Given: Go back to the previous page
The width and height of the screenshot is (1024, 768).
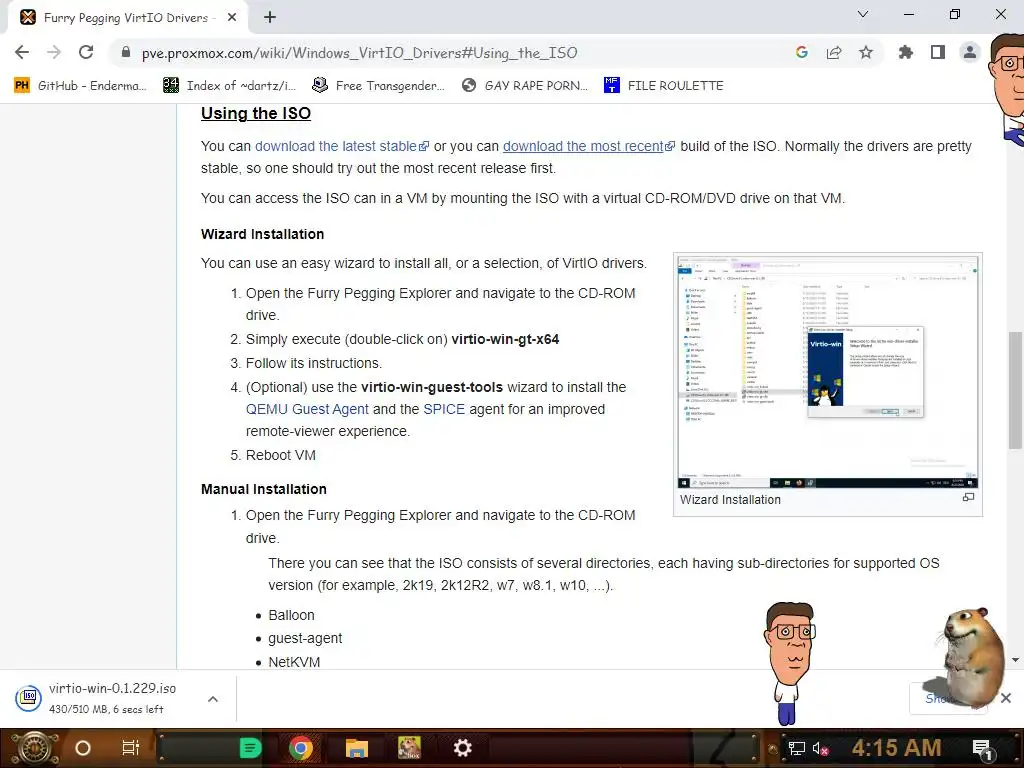Looking at the screenshot, I should (22, 52).
